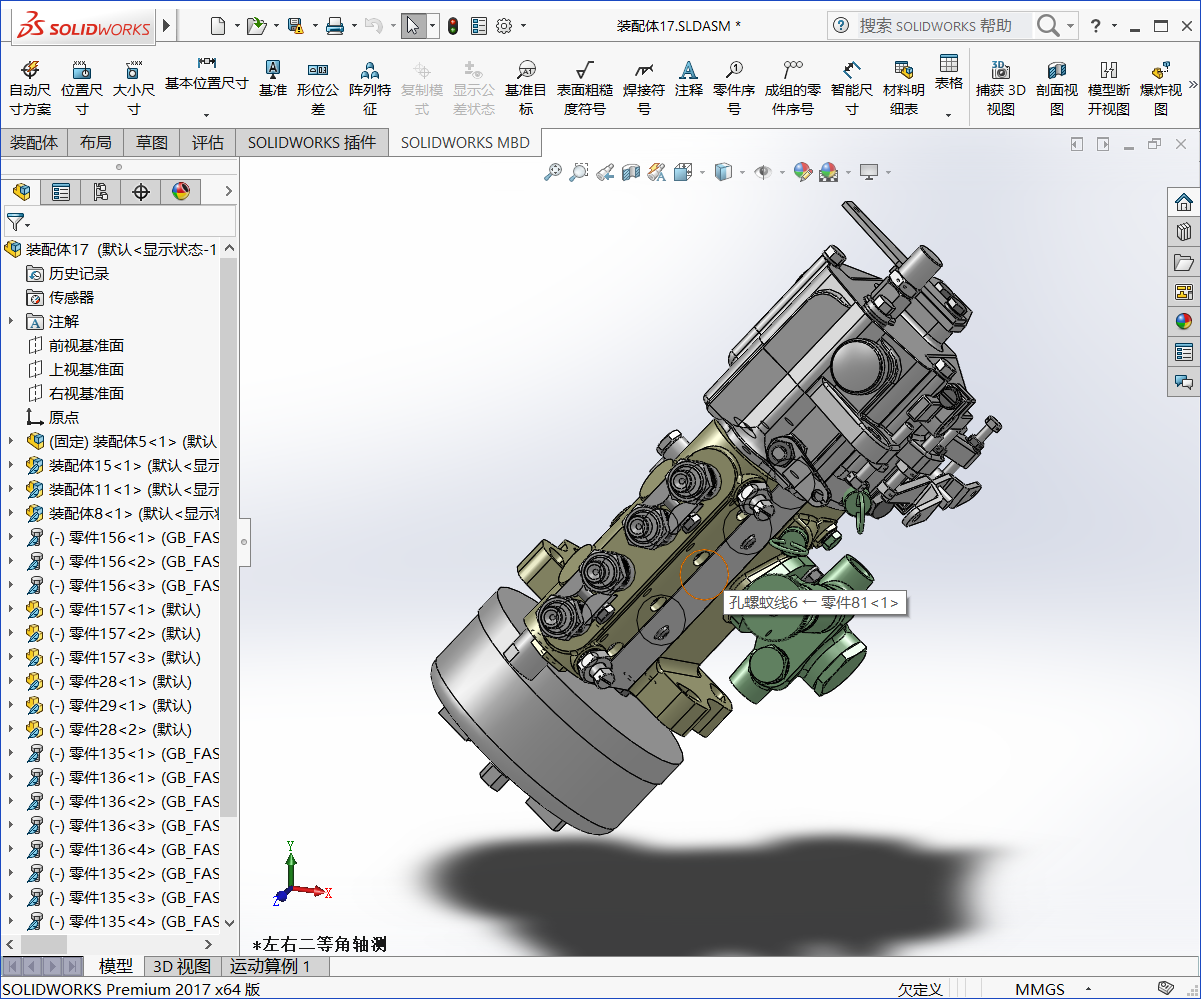Click the Zoom to Fit icon
Image resolution: width=1201 pixels, height=999 pixels.
553,172
